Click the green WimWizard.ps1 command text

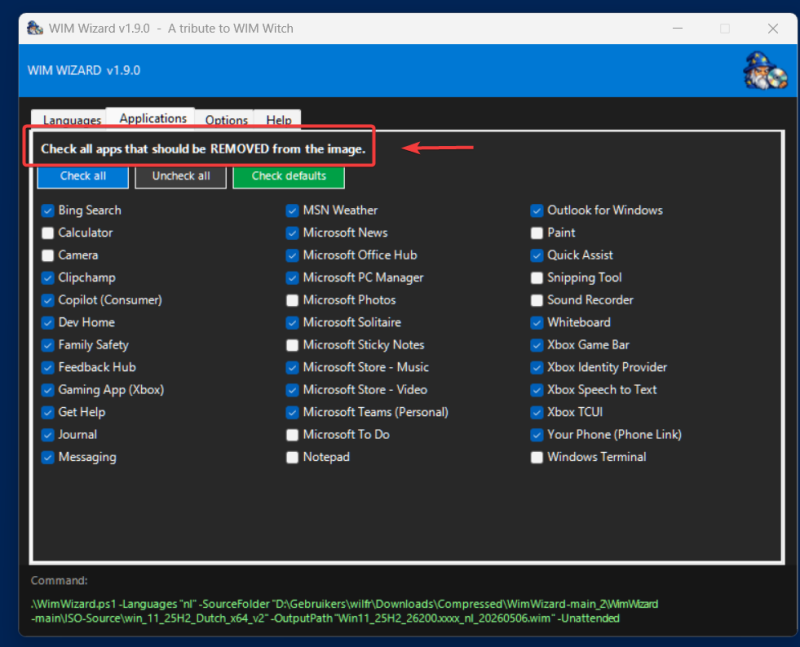click(x=344, y=611)
